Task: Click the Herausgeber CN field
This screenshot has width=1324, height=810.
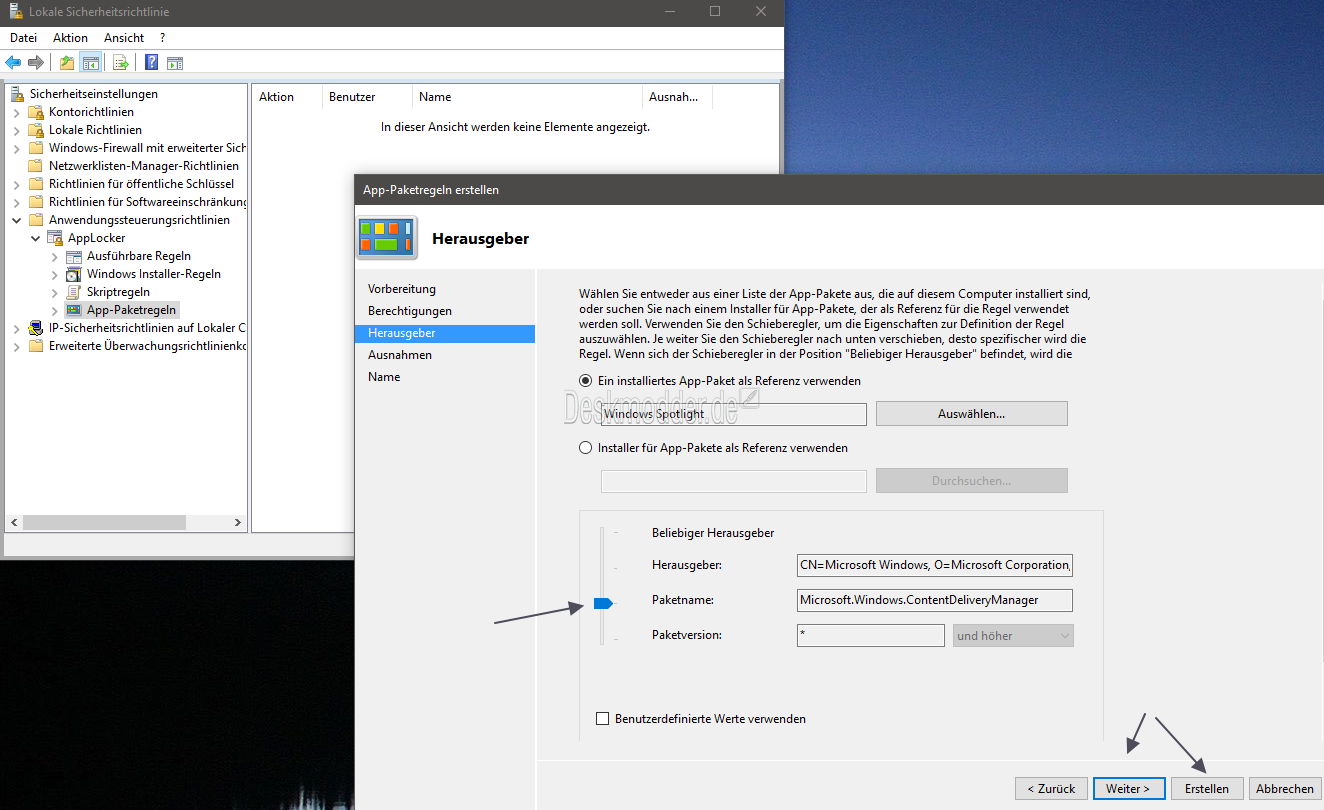Action: click(x=935, y=565)
